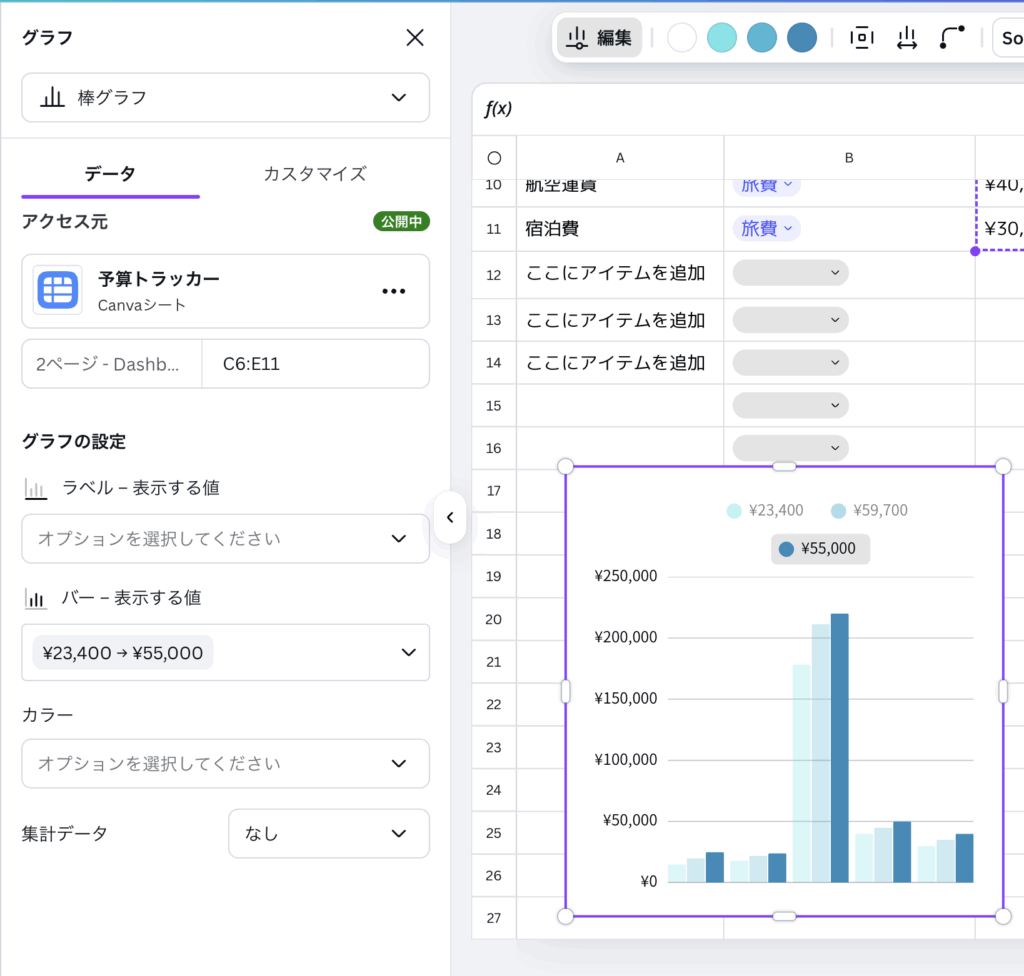Select the 2ページ - Dashboard sheet field
The image size is (1024, 976).
pyautogui.click(x=112, y=364)
